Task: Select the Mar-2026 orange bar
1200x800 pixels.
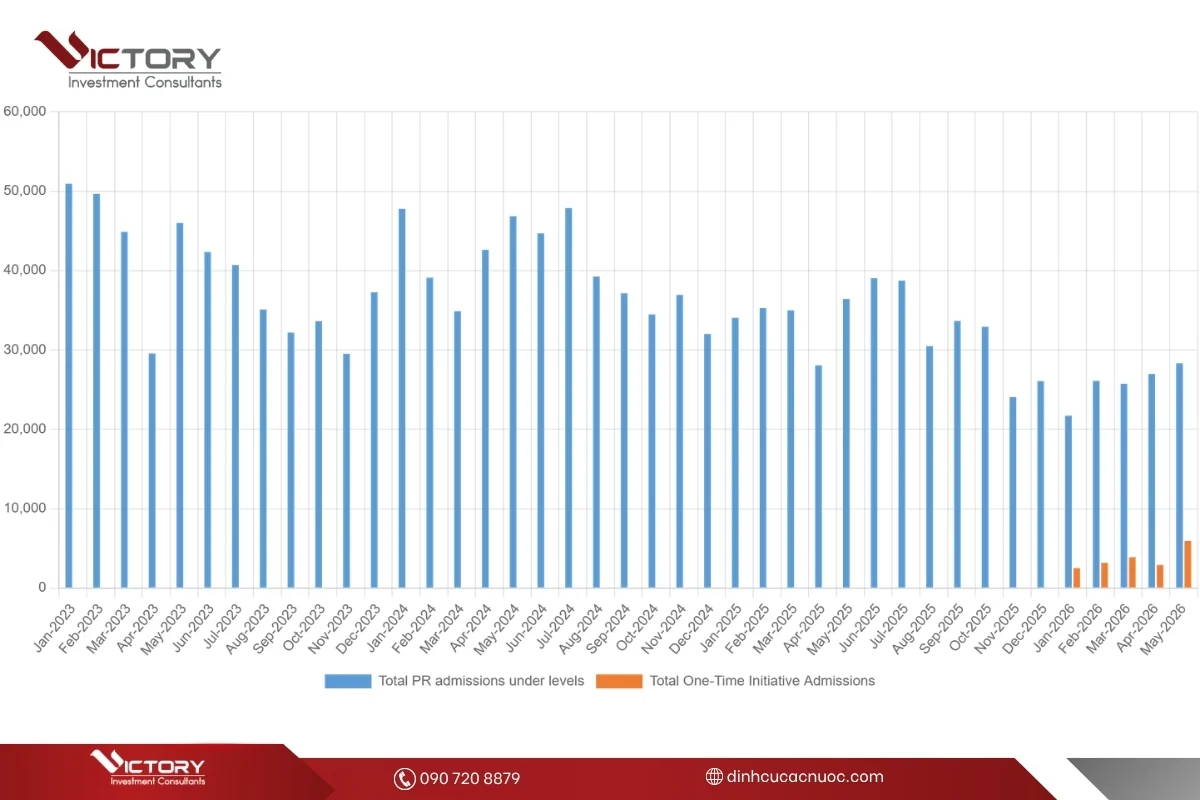Action: point(1132,572)
